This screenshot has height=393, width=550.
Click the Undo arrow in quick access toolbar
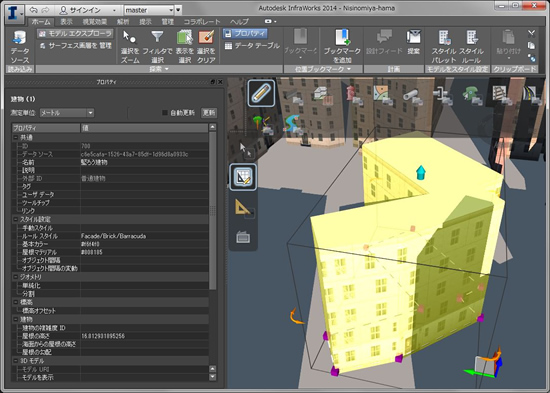[x=33, y=10]
